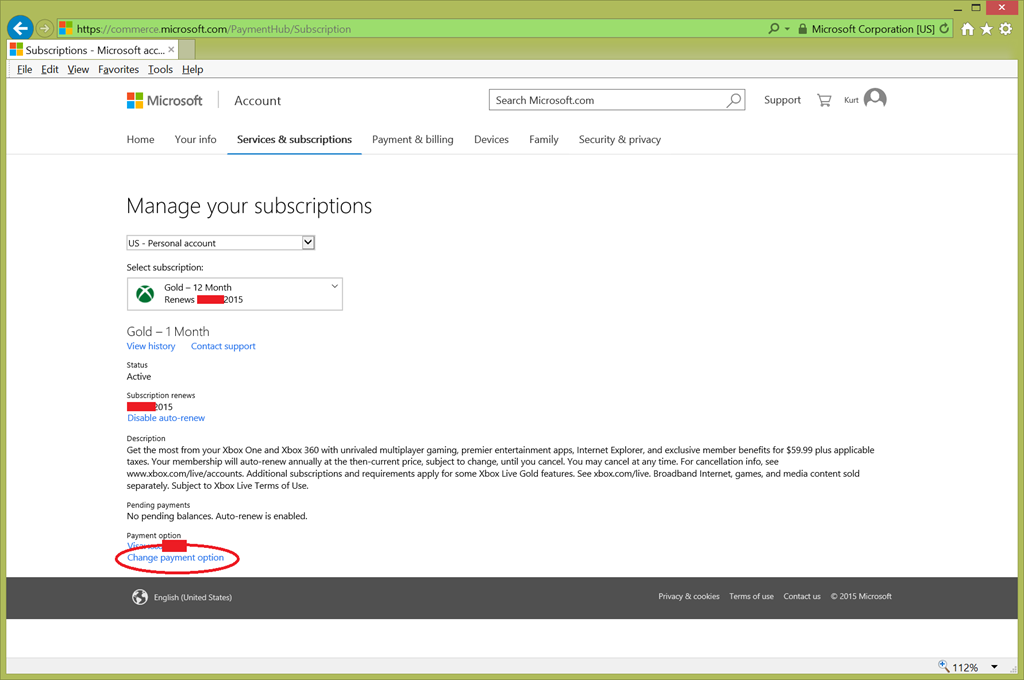Click the Microsoft logo in header
The image size is (1024, 680).
click(164, 100)
